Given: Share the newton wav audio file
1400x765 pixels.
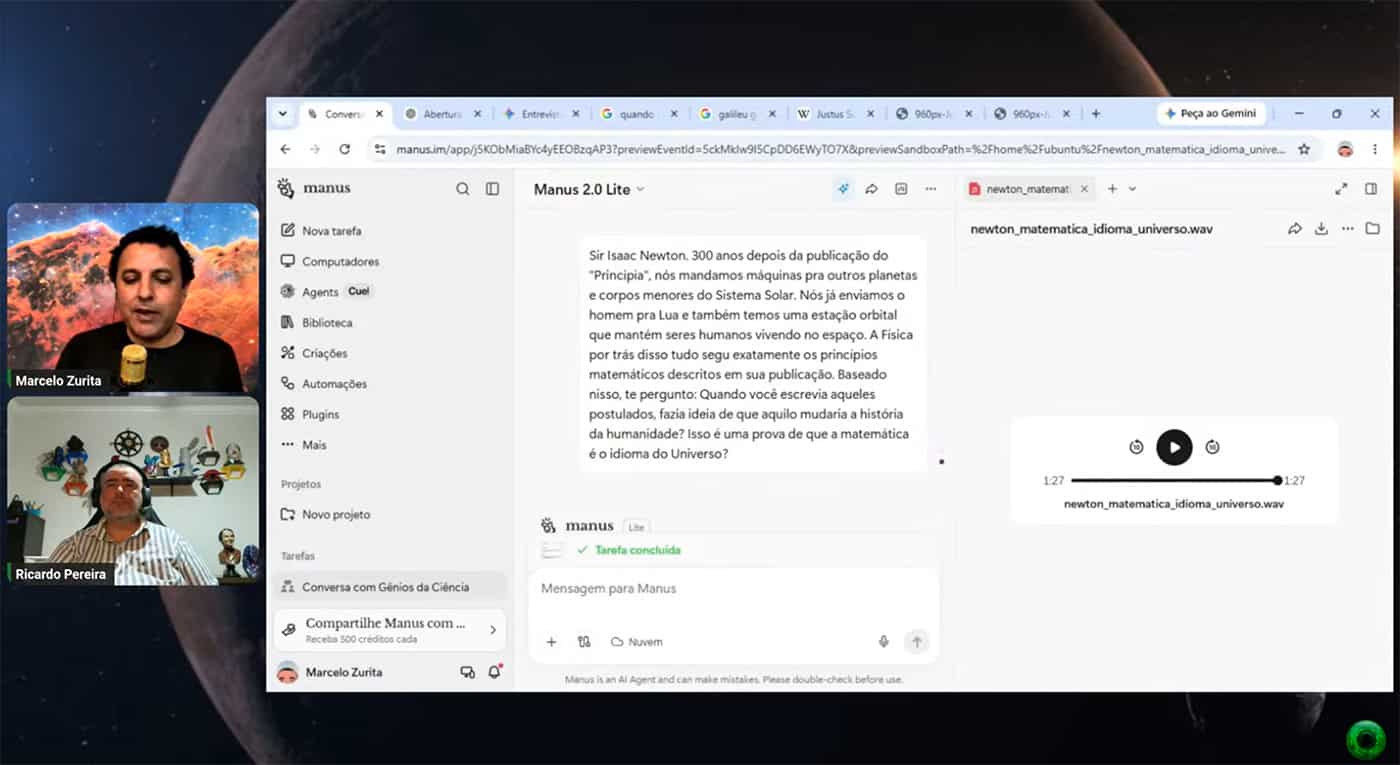Looking at the screenshot, I should (1295, 229).
